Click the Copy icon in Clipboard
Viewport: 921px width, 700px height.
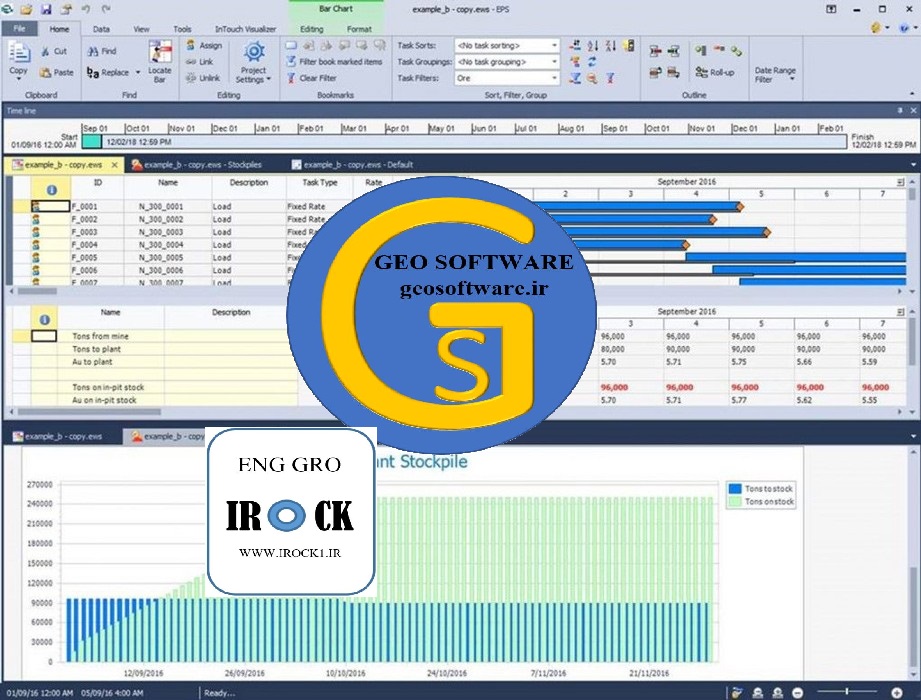(18, 58)
